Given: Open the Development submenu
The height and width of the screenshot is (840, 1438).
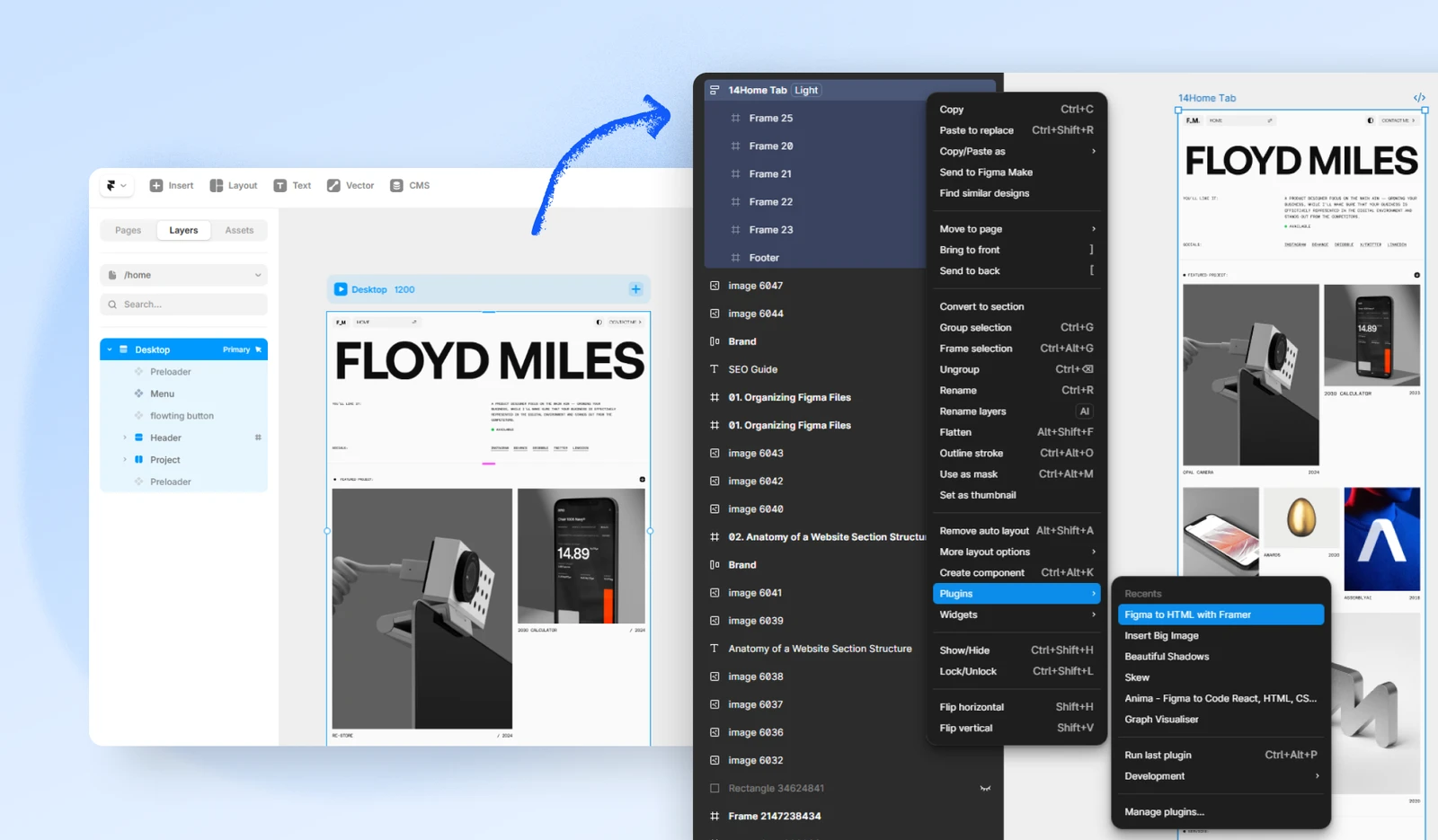Looking at the screenshot, I should [1221, 776].
